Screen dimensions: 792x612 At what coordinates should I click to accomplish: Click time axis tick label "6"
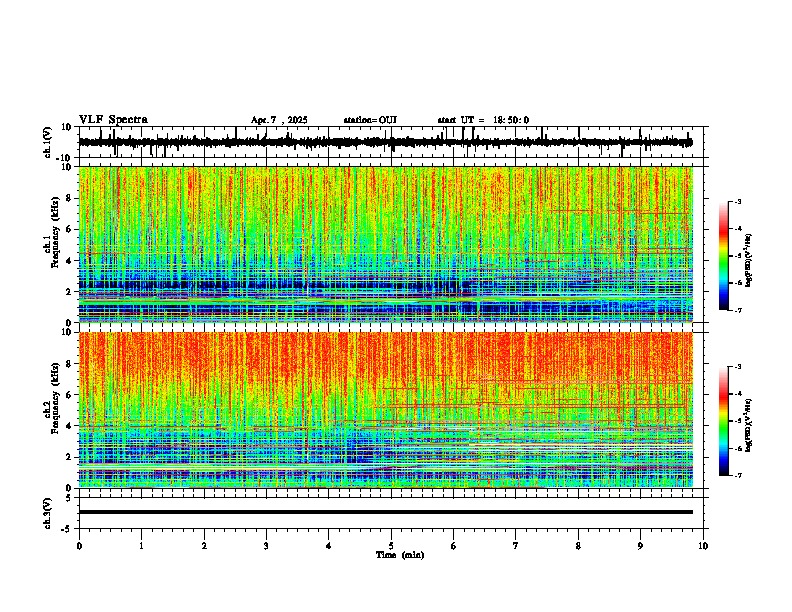pos(454,546)
